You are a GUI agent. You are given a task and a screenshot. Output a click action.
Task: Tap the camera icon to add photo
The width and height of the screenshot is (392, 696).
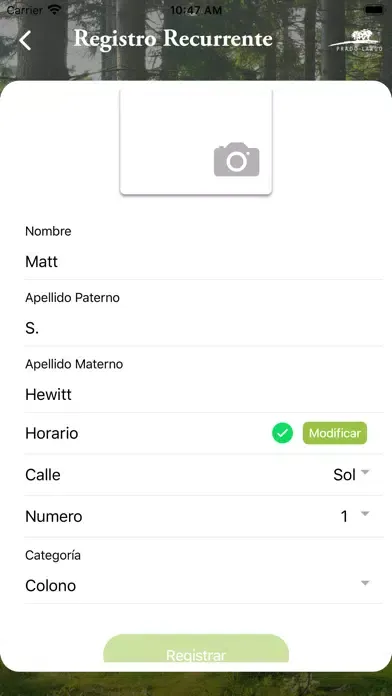coord(237,159)
